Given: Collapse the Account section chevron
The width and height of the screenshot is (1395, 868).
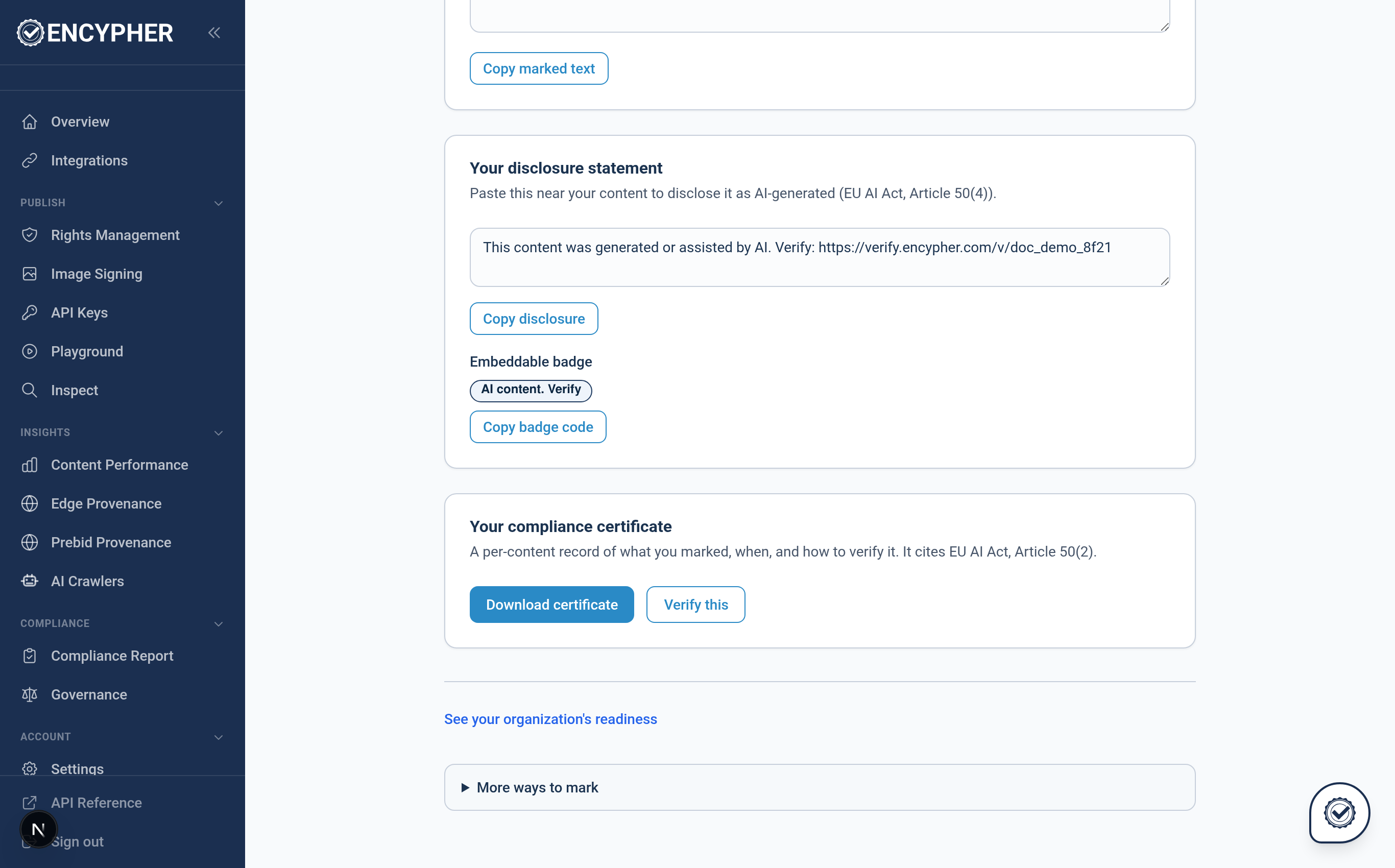Looking at the screenshot, I should (218, 737).
